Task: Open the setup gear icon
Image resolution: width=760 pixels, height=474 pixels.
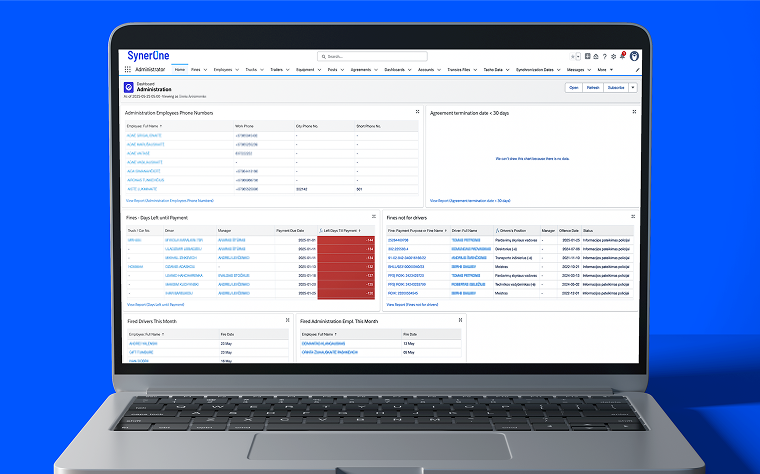Action: tap(613, 57)
